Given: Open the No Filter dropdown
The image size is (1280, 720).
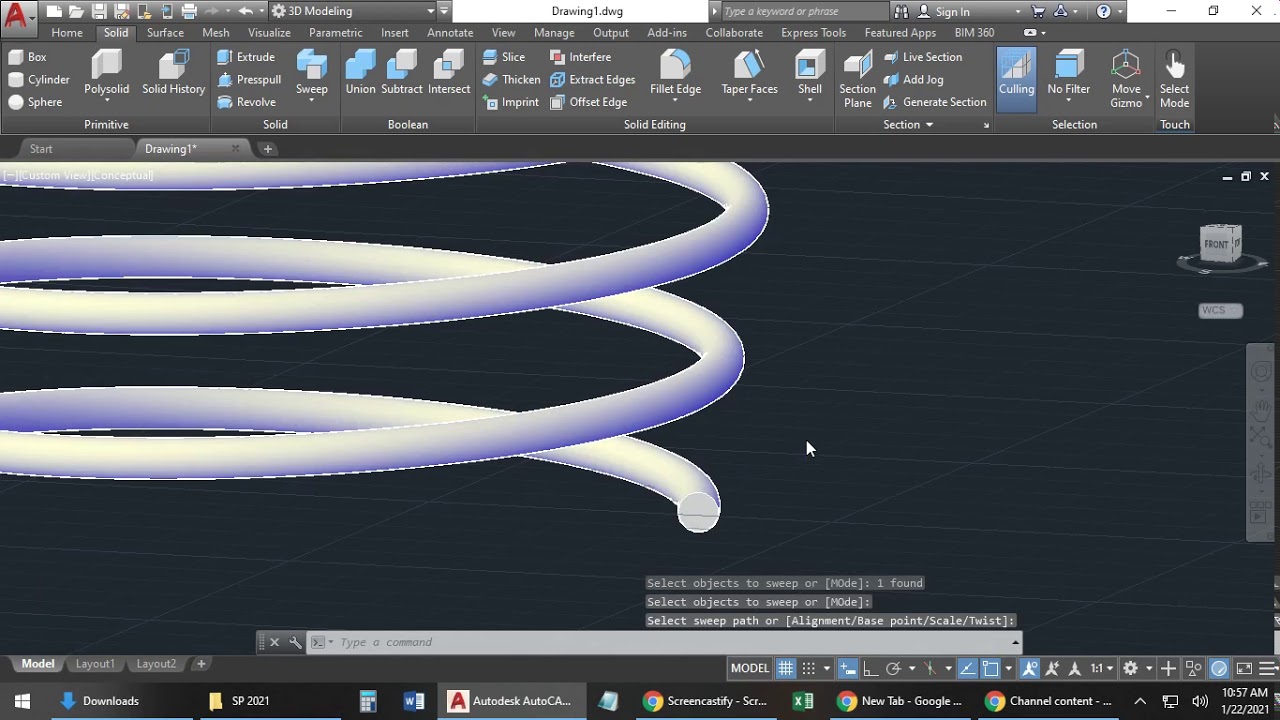Looking at the screenshot, I should click(x=1068, y=101).
